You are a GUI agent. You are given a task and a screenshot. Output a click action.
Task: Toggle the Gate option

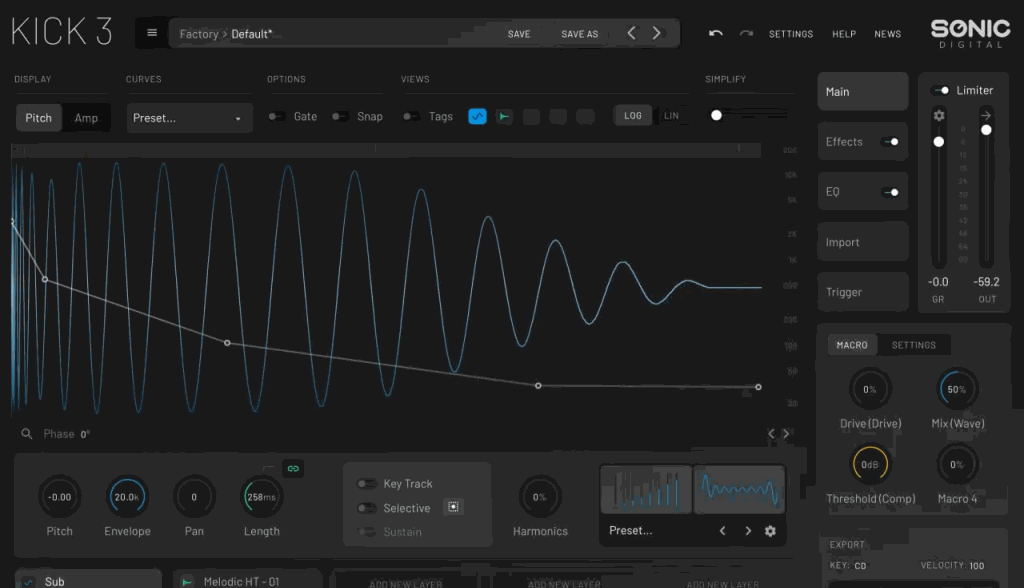tap(276, 116)
